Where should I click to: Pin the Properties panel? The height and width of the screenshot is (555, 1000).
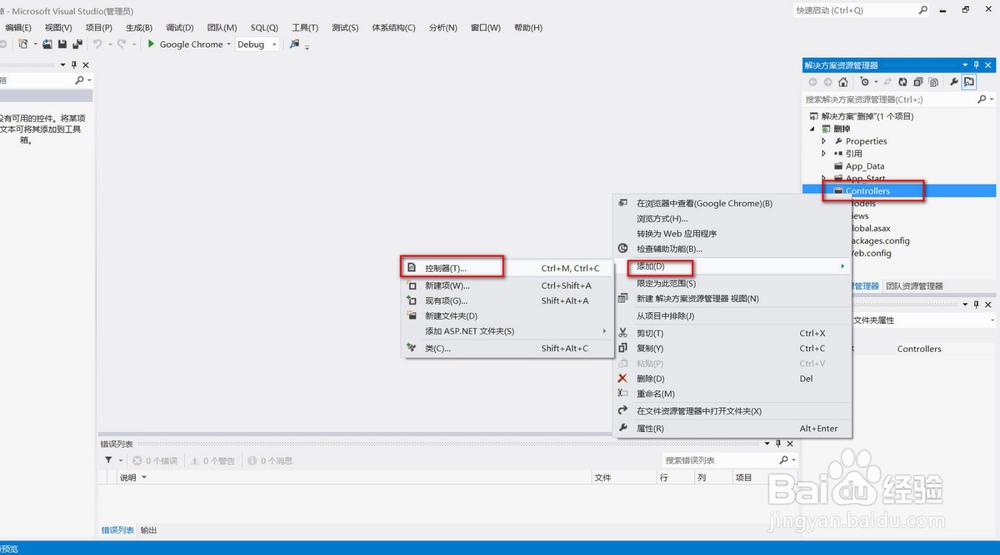tap(976, 304)
